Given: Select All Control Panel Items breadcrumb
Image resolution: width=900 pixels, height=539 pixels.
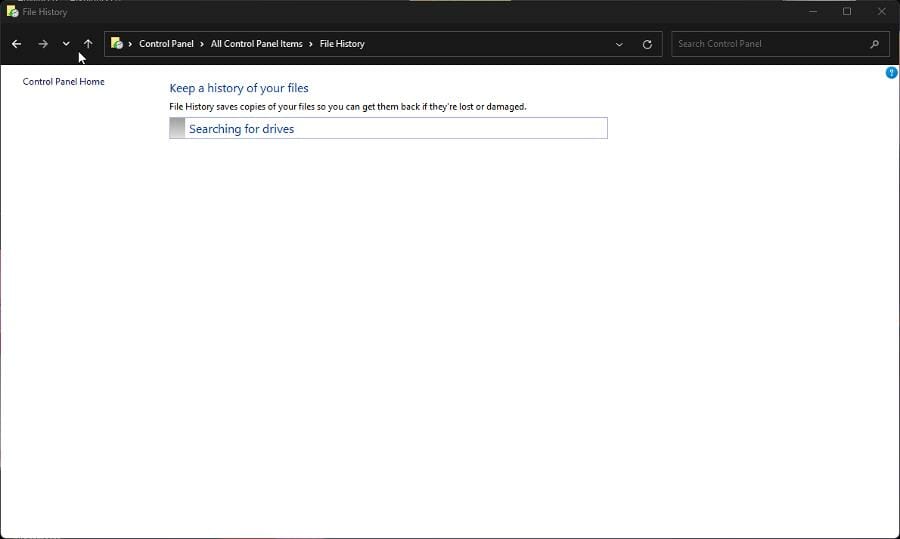Looking at the screenshot, I should [x=256, y=44].
